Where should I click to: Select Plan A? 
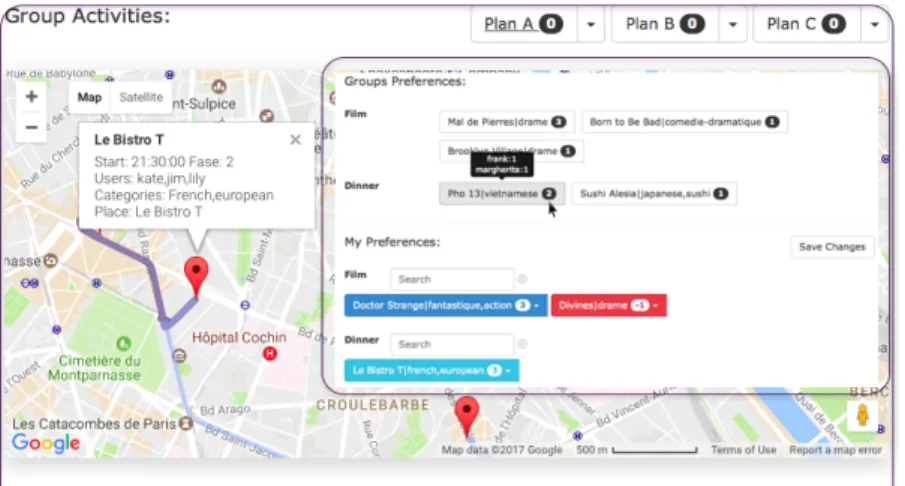(523, 24)
